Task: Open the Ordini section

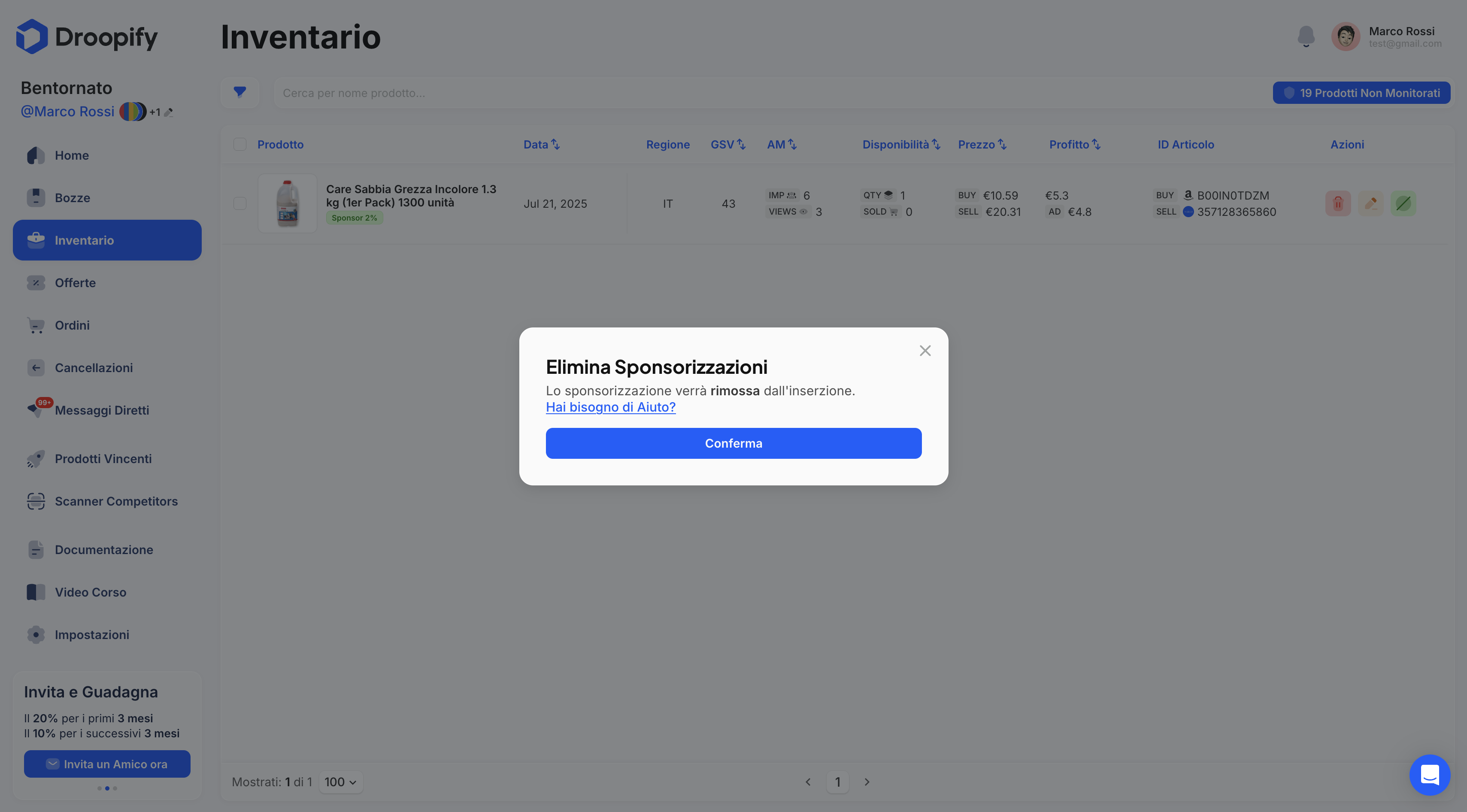Action: point(107,325)
